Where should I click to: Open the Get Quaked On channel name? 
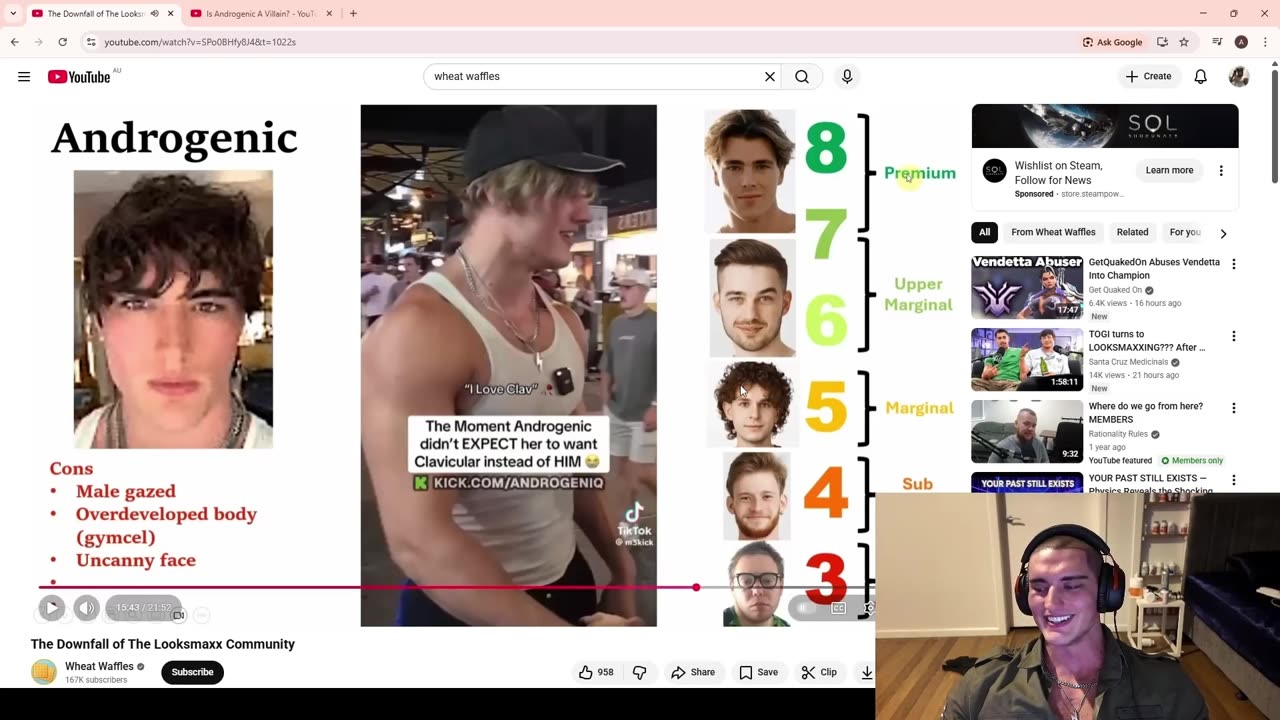1115,290
